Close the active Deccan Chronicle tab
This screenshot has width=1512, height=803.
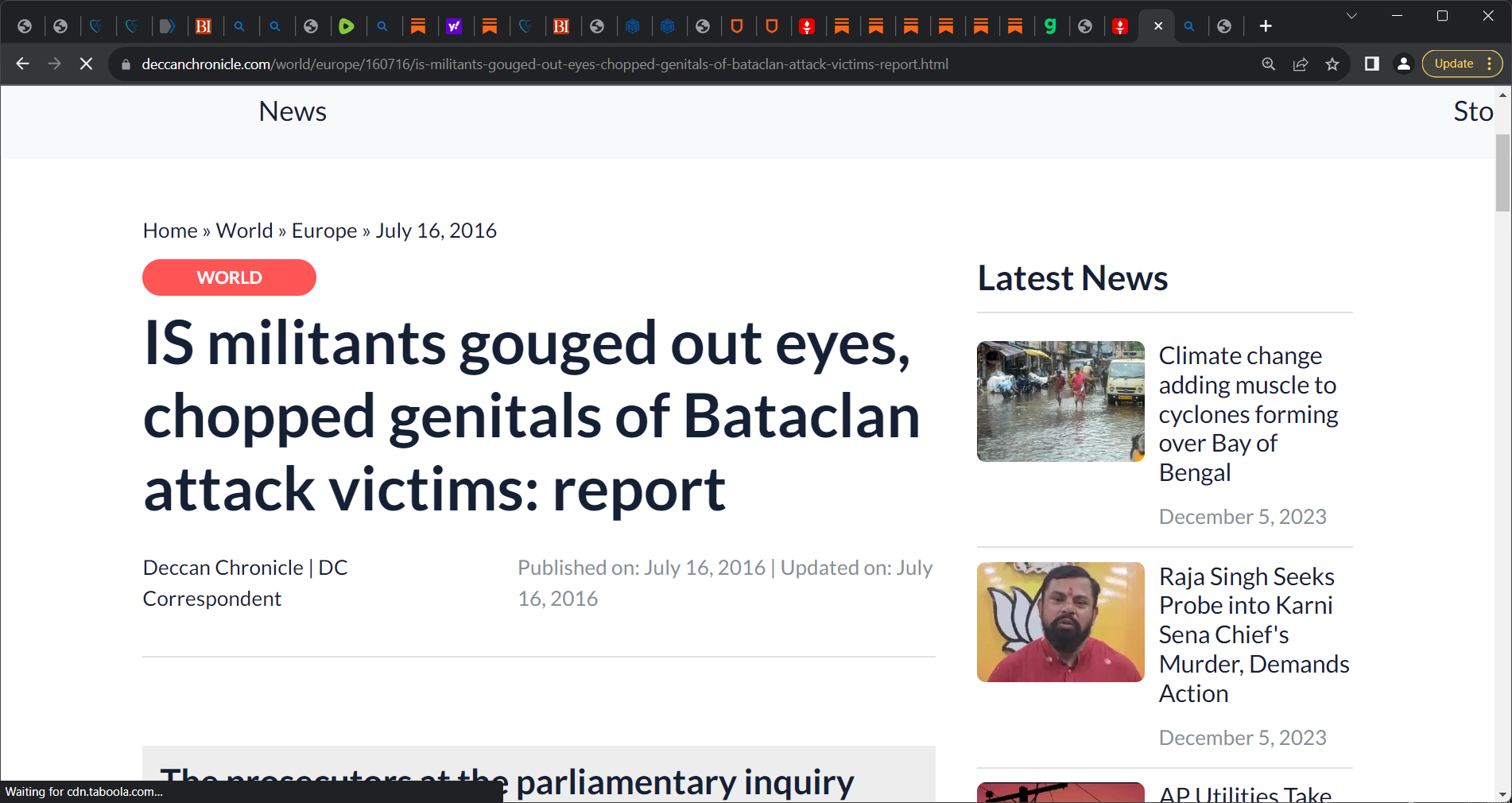(1158, 26)
